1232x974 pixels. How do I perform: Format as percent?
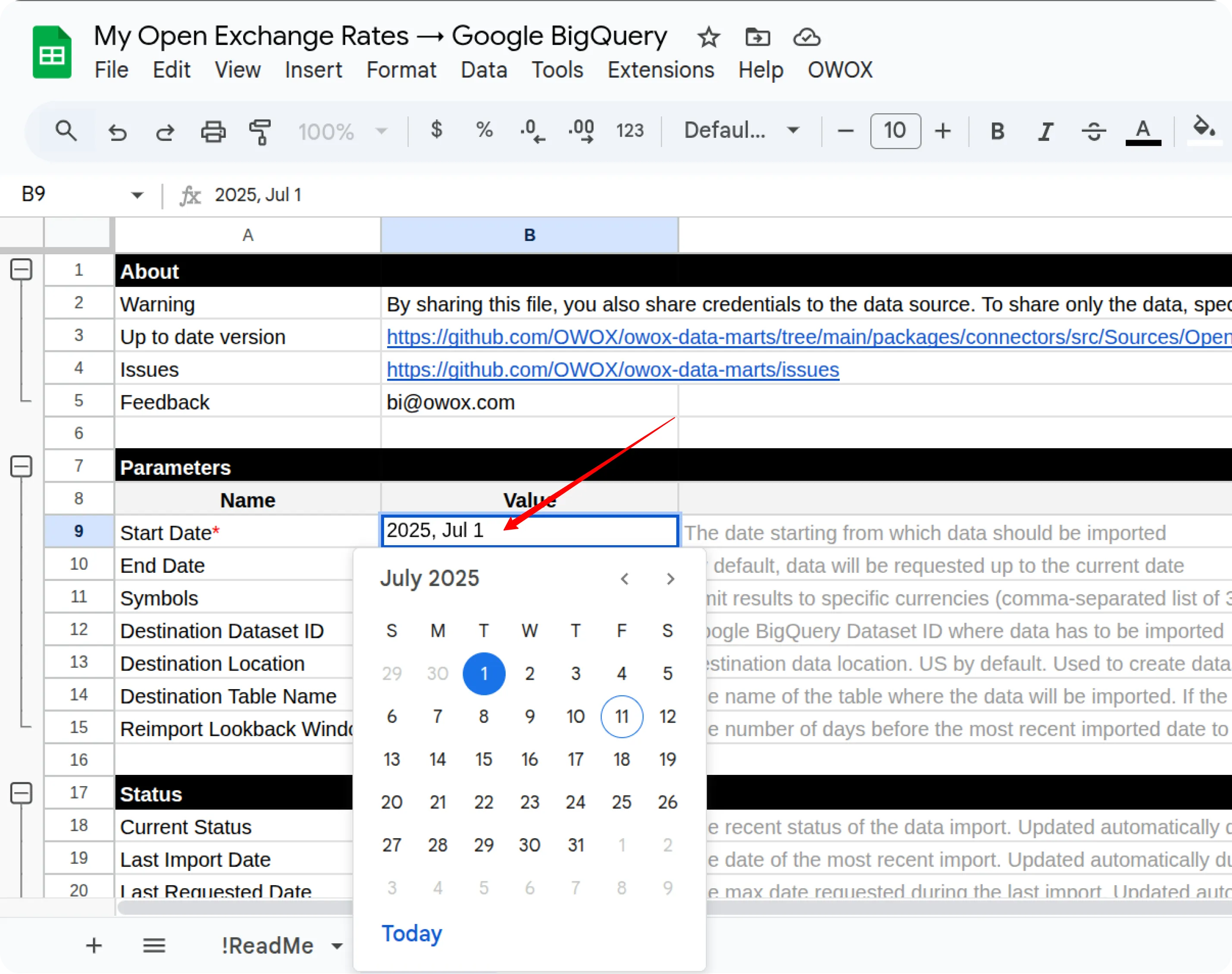pos(484,130)
